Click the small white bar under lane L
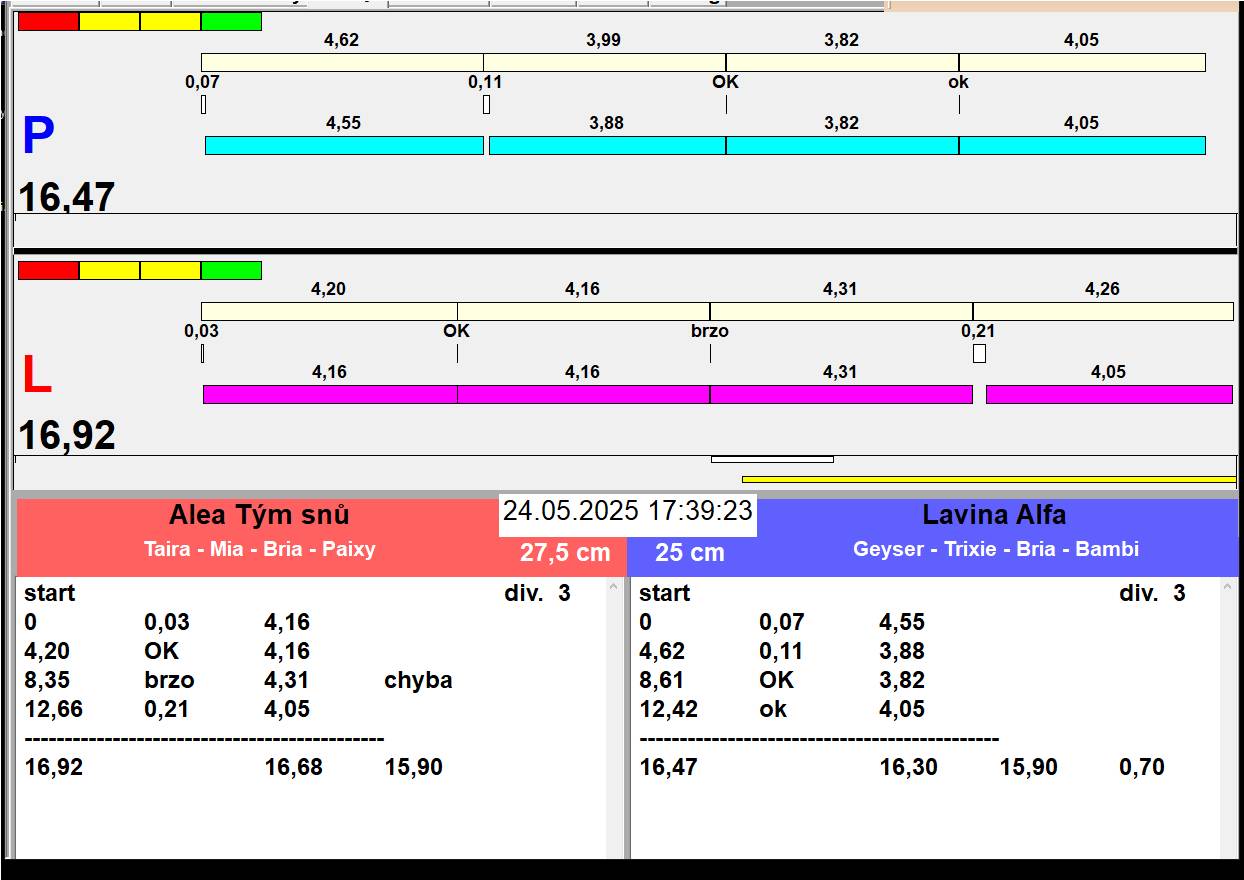Screen dimensions: 1244x880 772,459
